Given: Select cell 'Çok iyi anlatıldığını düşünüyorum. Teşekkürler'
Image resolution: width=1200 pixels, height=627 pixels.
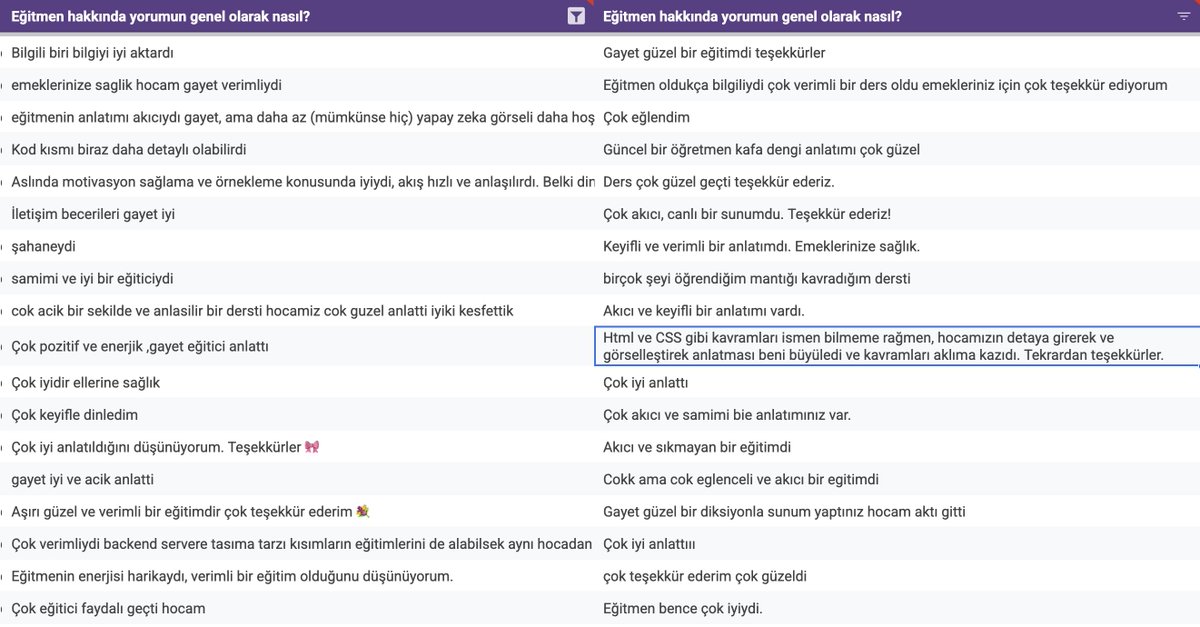Looking at the screenshot, I should click(x=297, y=447).
